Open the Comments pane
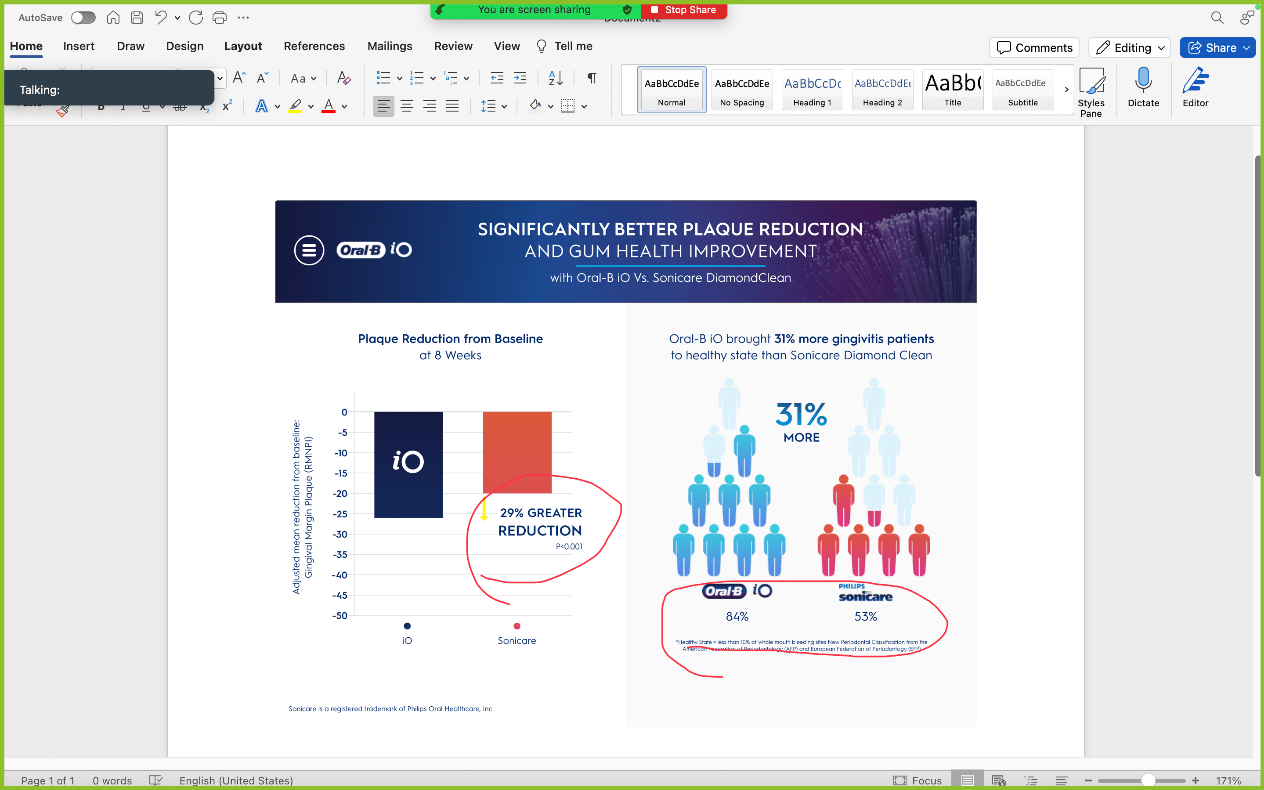The image size is (1264, 790). pos(1034,47)
